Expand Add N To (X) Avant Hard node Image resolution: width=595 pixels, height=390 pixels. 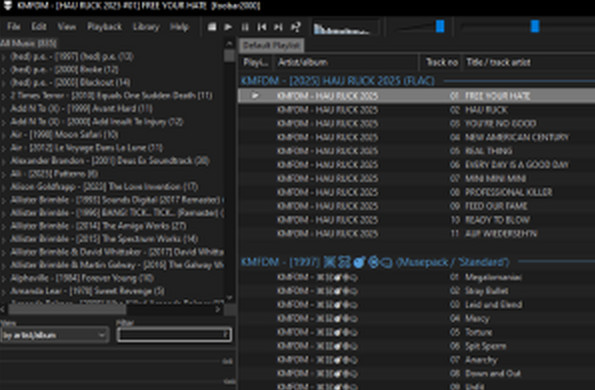3,109
